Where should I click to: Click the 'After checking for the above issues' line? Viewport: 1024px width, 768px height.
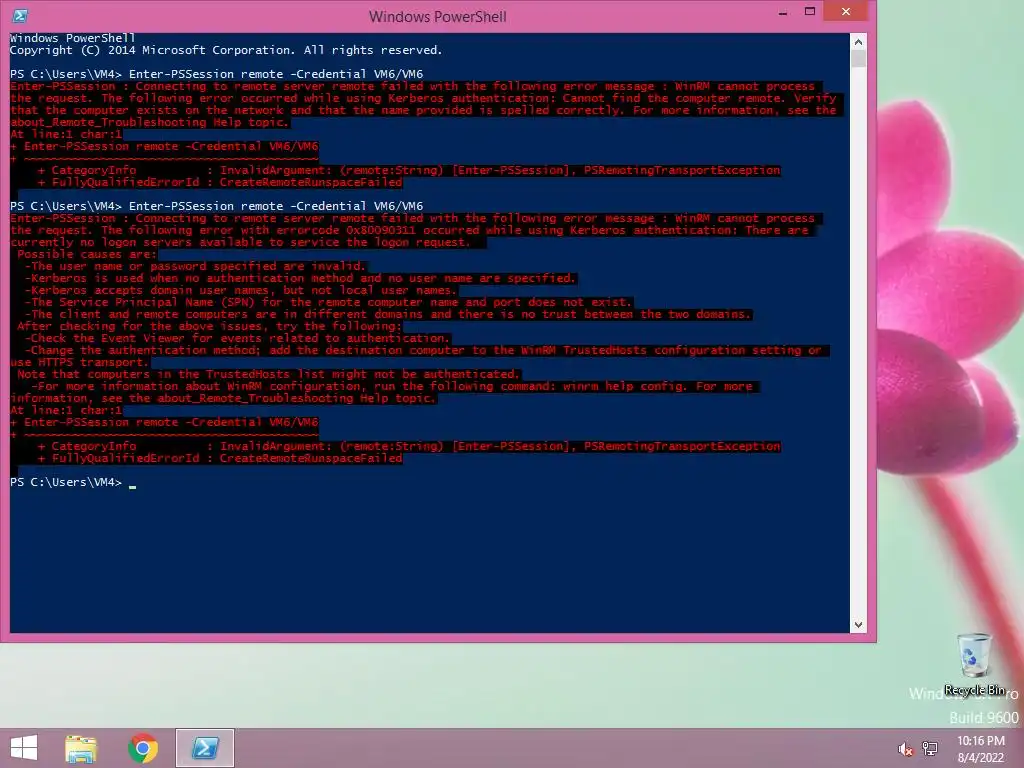tap(210, 326)
